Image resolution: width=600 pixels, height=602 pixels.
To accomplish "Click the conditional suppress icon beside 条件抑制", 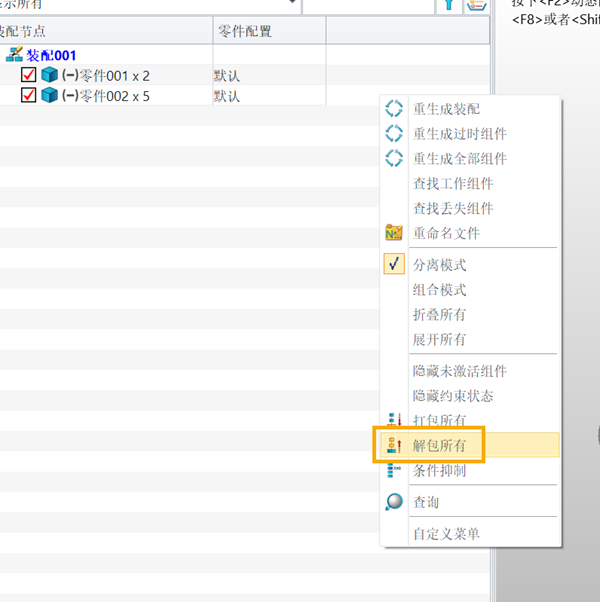I will coord(394,470).
